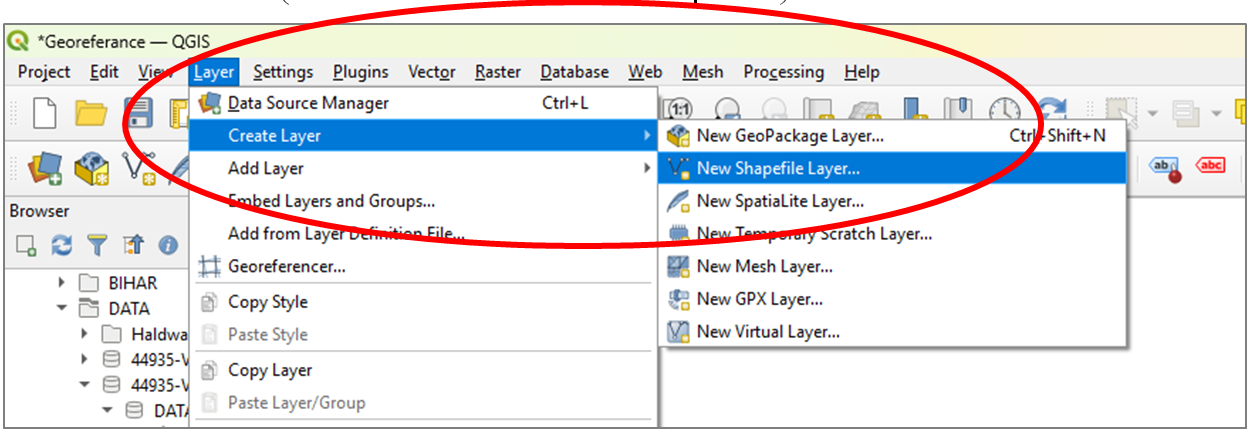Click Copy Layer in the Layer menu
Screen dimensions: 1249x431
(x=423, y=370)
